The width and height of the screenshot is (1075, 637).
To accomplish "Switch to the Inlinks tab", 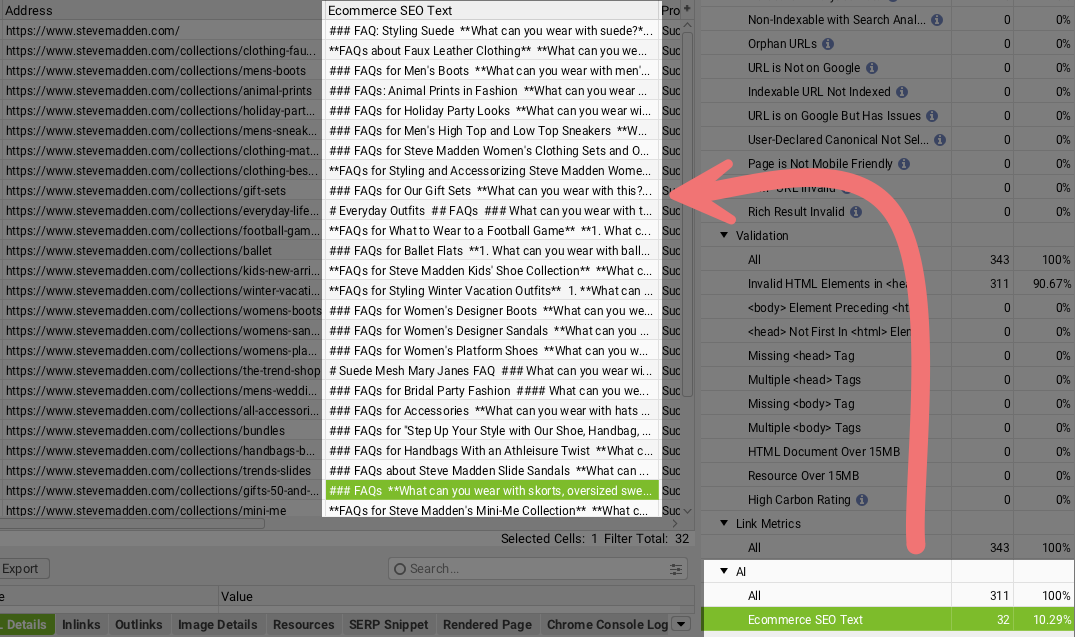I will tap(81, 625).
